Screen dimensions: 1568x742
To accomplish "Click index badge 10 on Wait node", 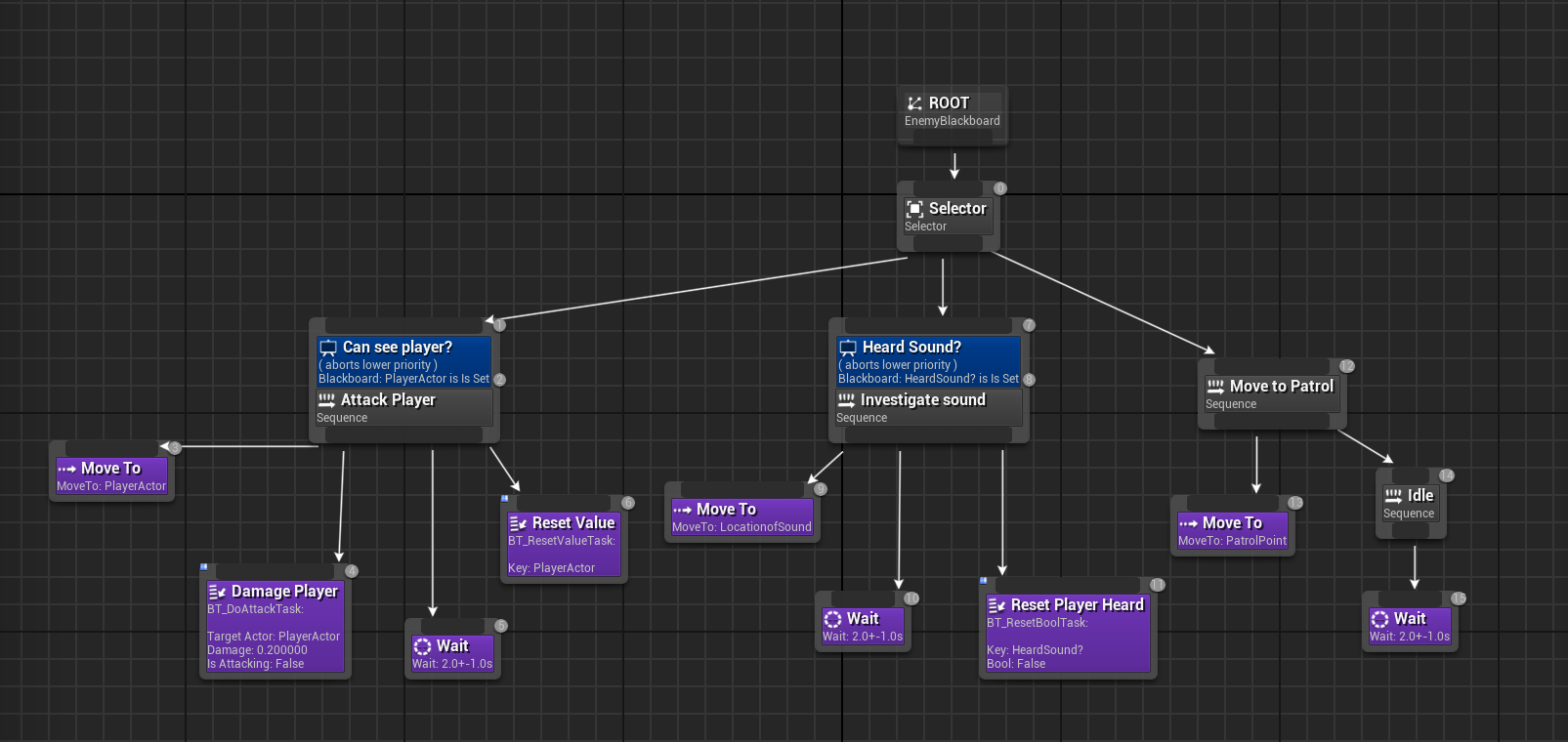I will coord(911,598).
